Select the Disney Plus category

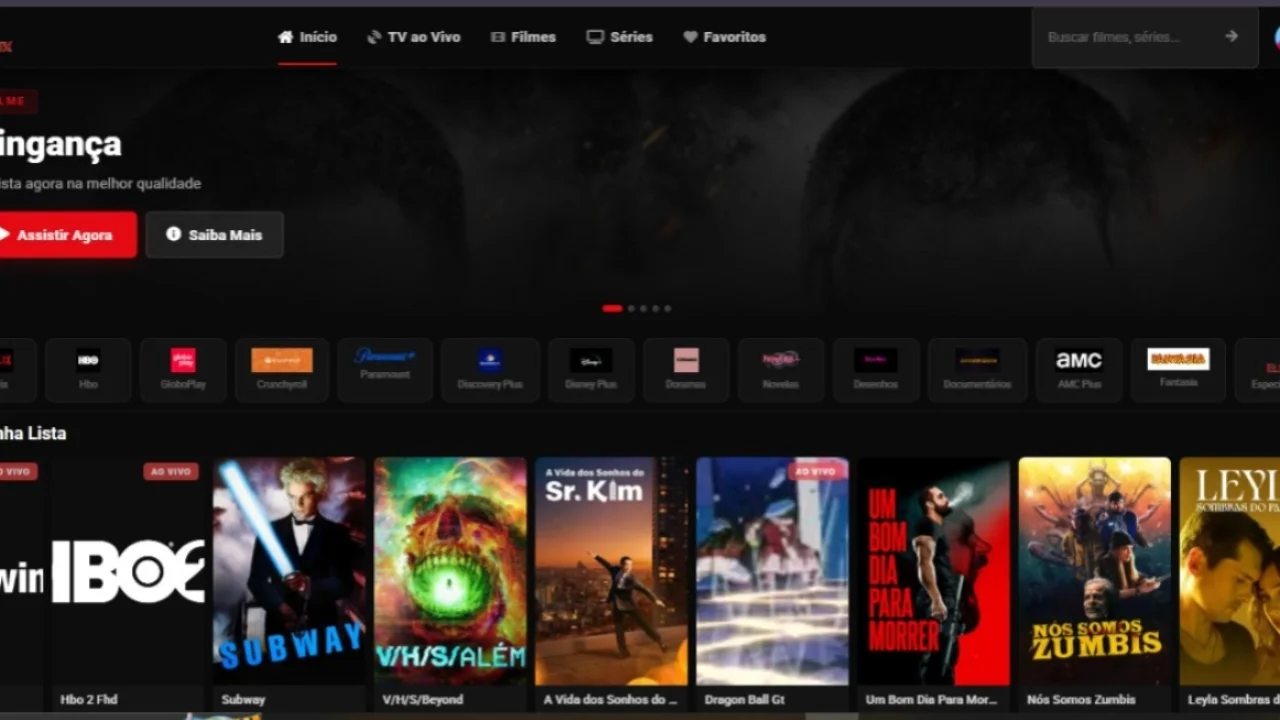point(591,370)
